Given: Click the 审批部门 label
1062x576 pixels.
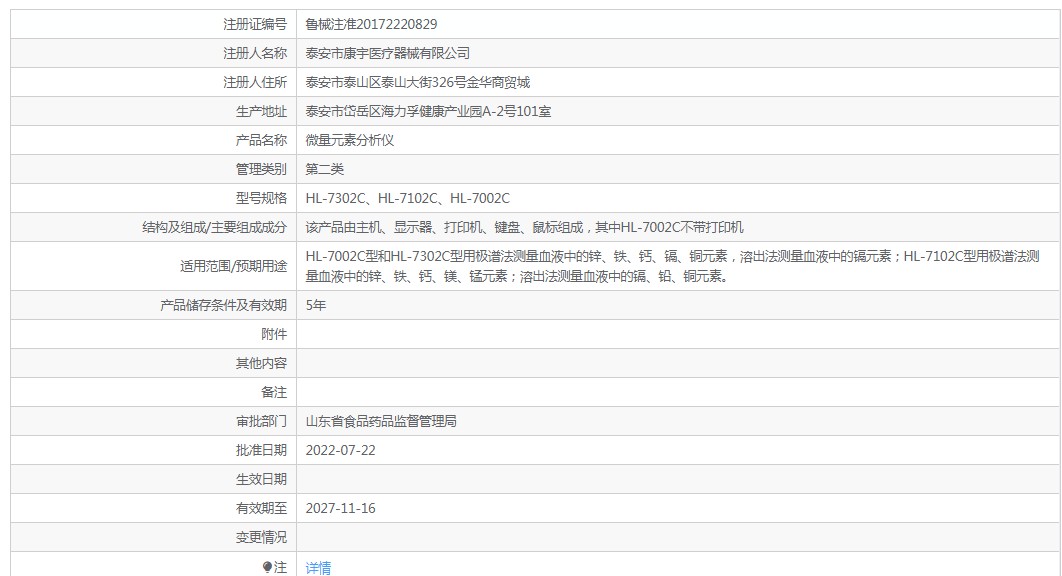Looking at the screenshot, I should point(261,421).
